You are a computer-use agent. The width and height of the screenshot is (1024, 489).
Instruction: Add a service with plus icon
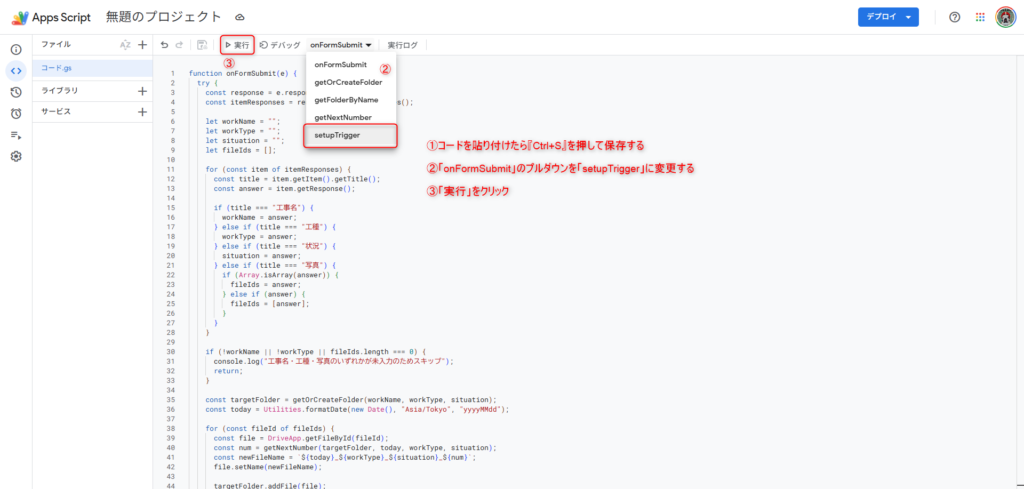[x=142, y=112]
